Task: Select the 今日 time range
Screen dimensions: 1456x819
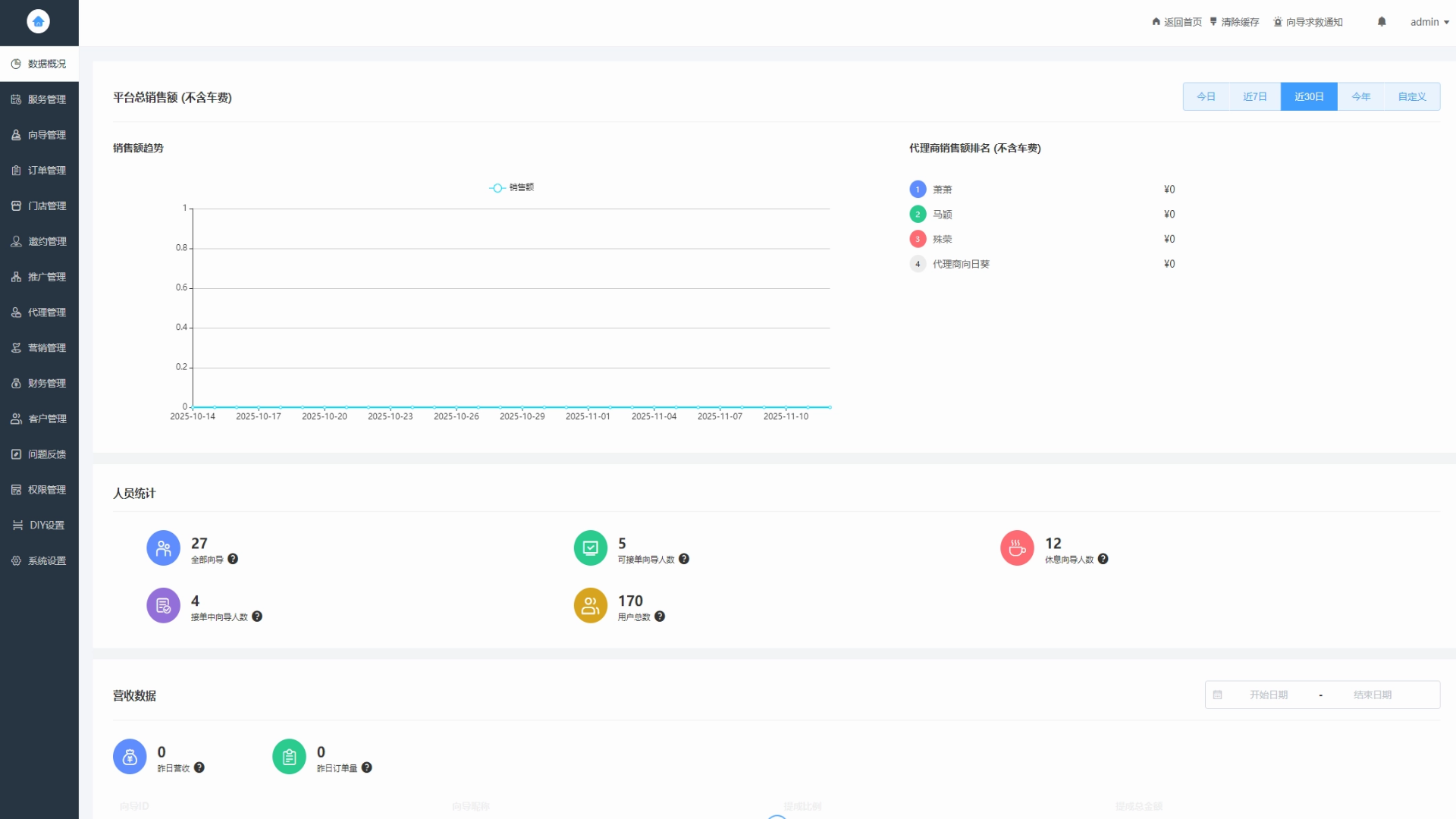Action: click(1206, 97)
